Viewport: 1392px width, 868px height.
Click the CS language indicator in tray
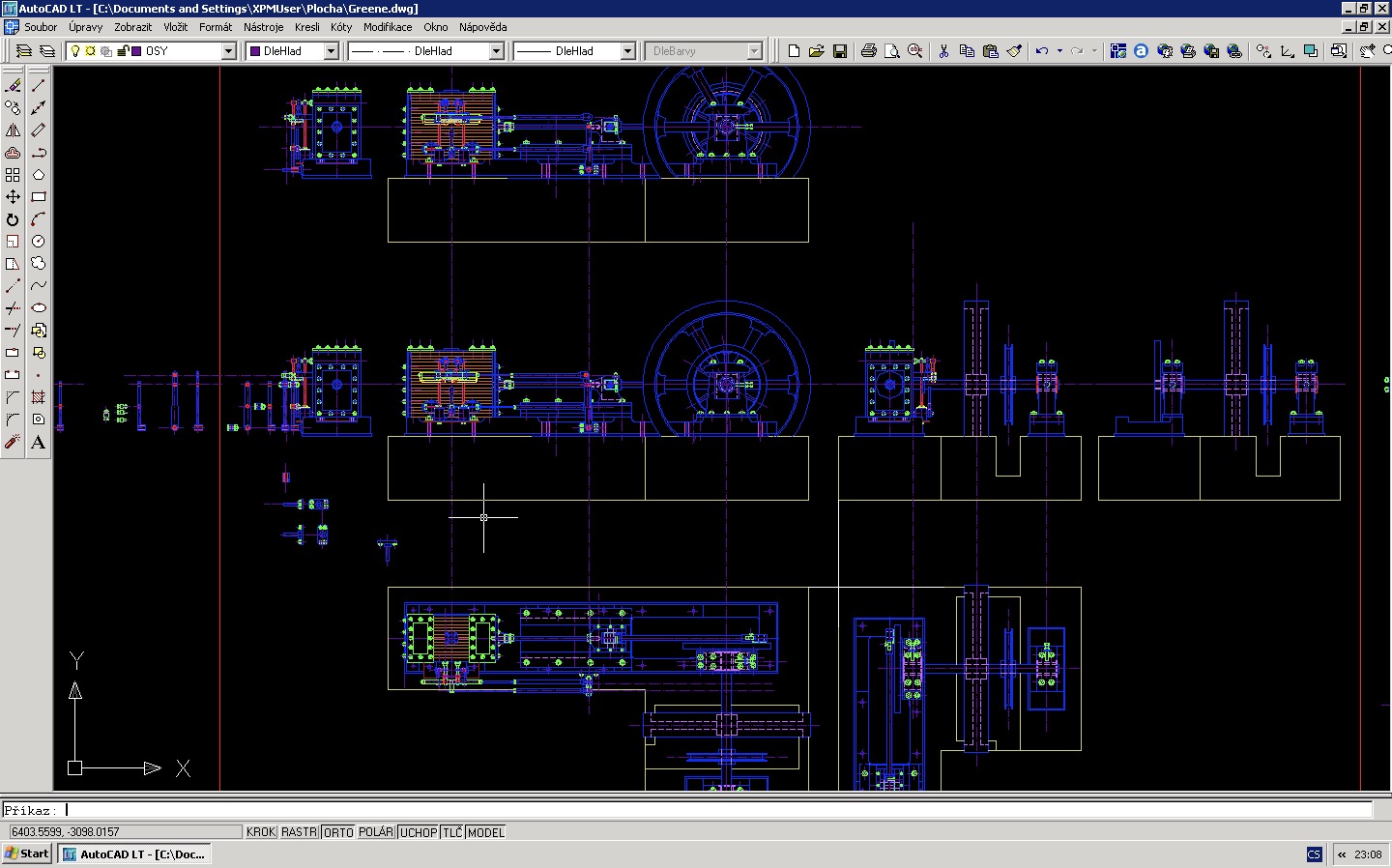[1314, 854]
